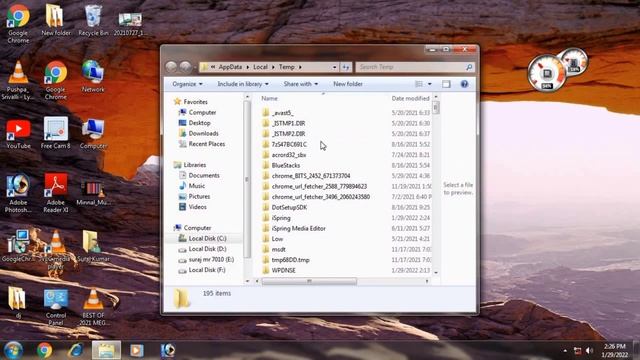Open the Recycle Bin
The image size is (640, 360).
pyautogui.click(x=93, y=20)
